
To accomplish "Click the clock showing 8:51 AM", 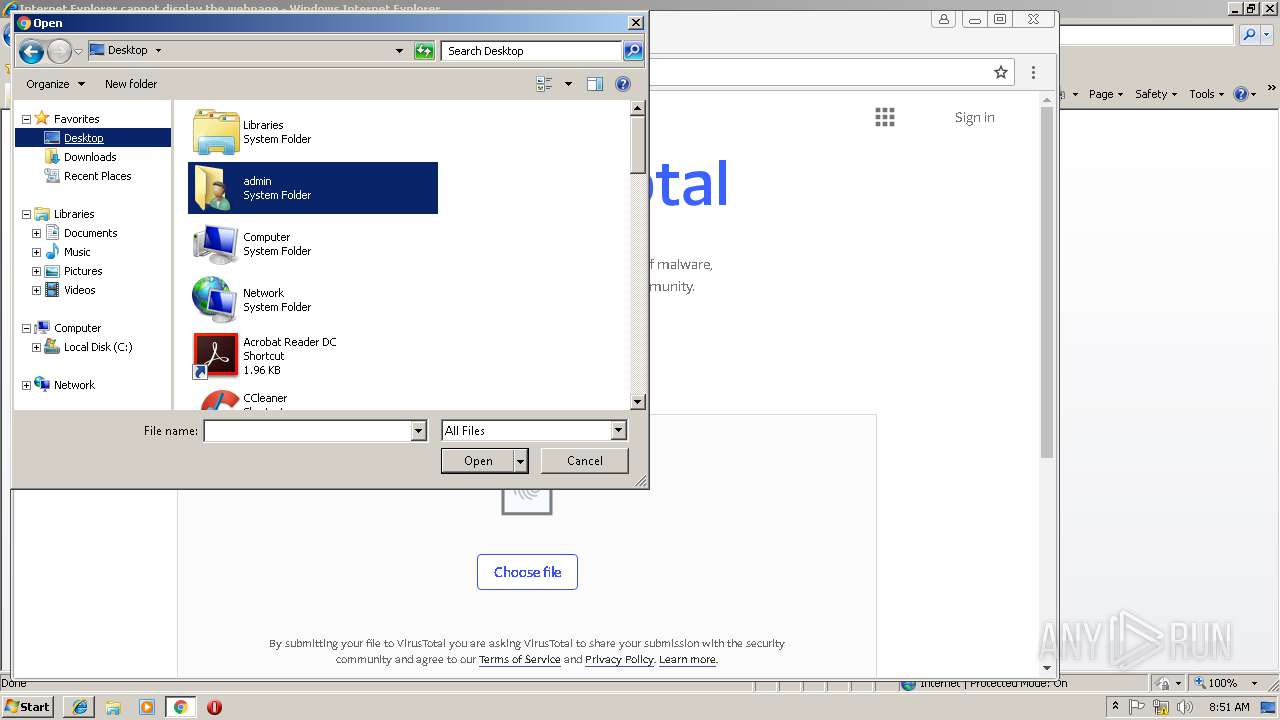I will click(1229, 707).
